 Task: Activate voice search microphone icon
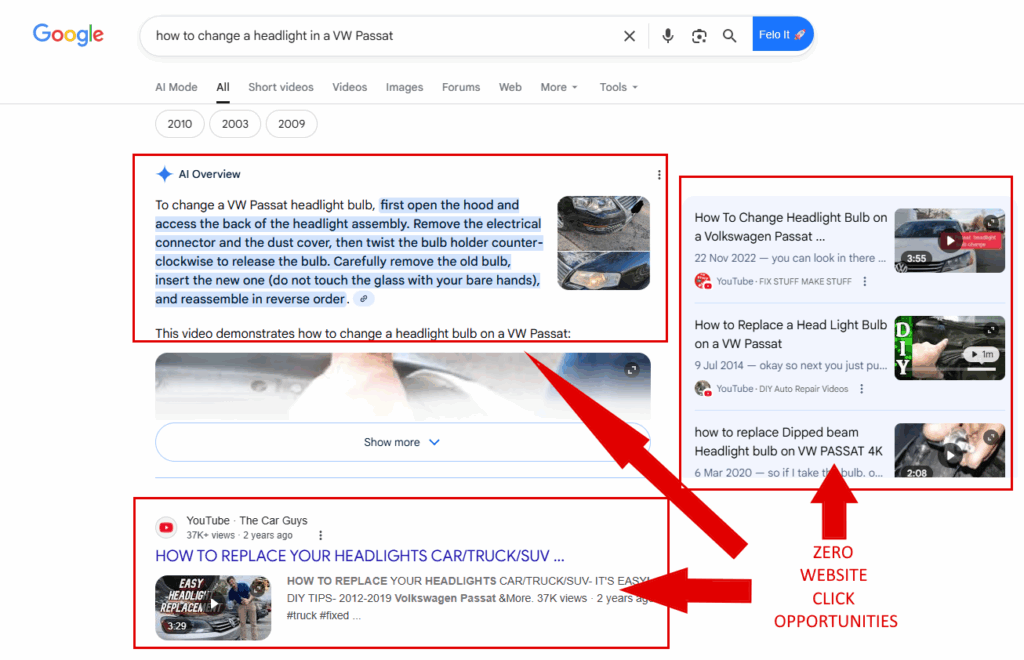click(x=667, y=35)
